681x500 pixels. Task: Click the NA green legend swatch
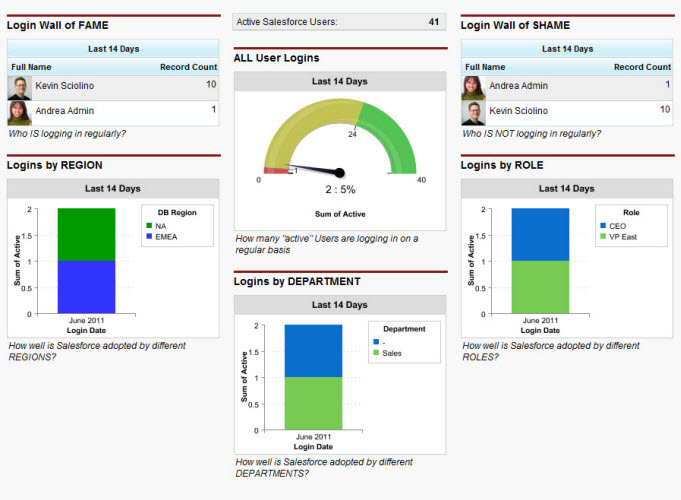[x=149, y=225]
